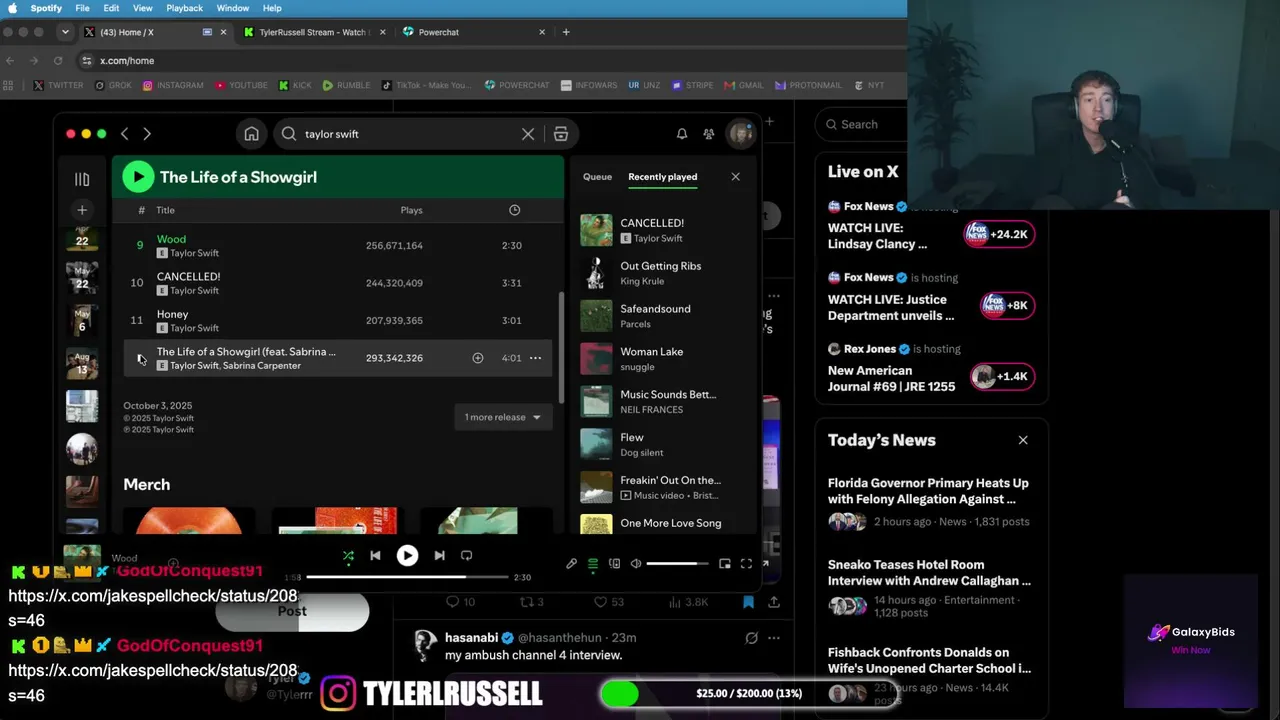This screenshot has height=720, width=1280.
Task: Expand the '1 more release' dropdown
Action: point(503,417)
